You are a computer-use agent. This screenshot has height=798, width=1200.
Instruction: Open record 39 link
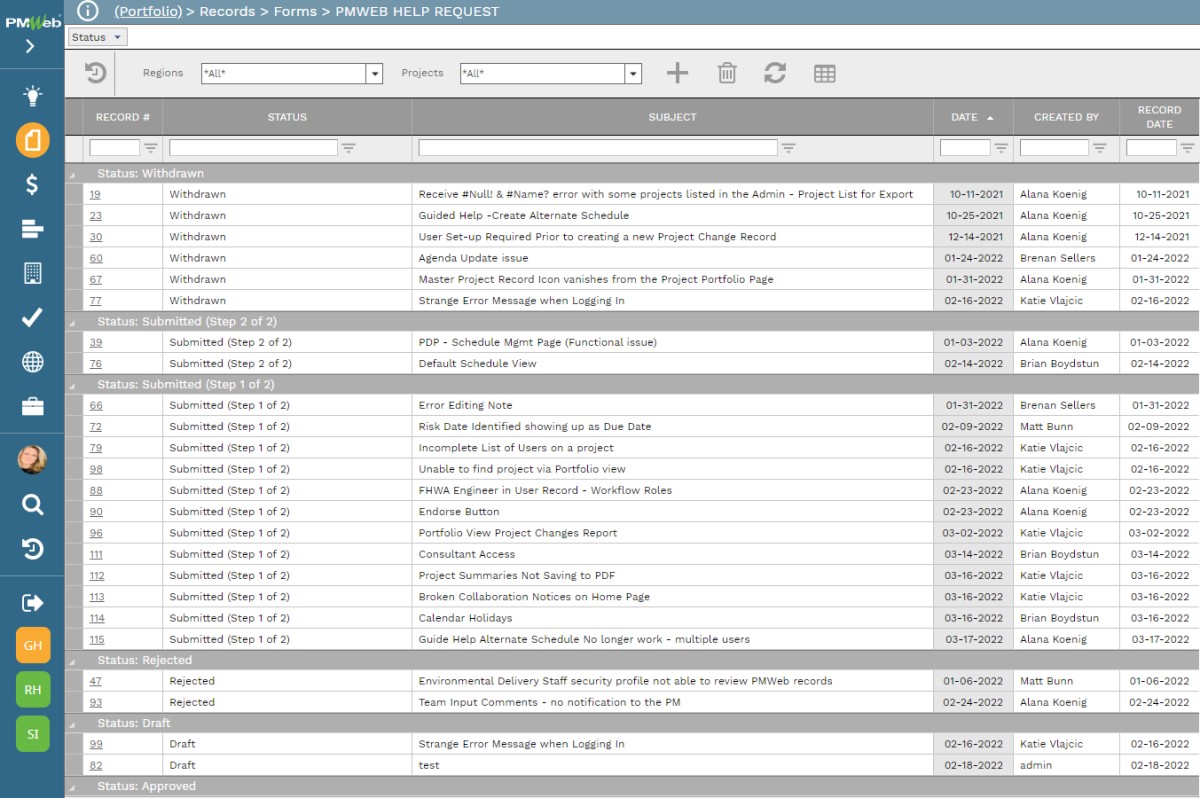pos(96,342)
